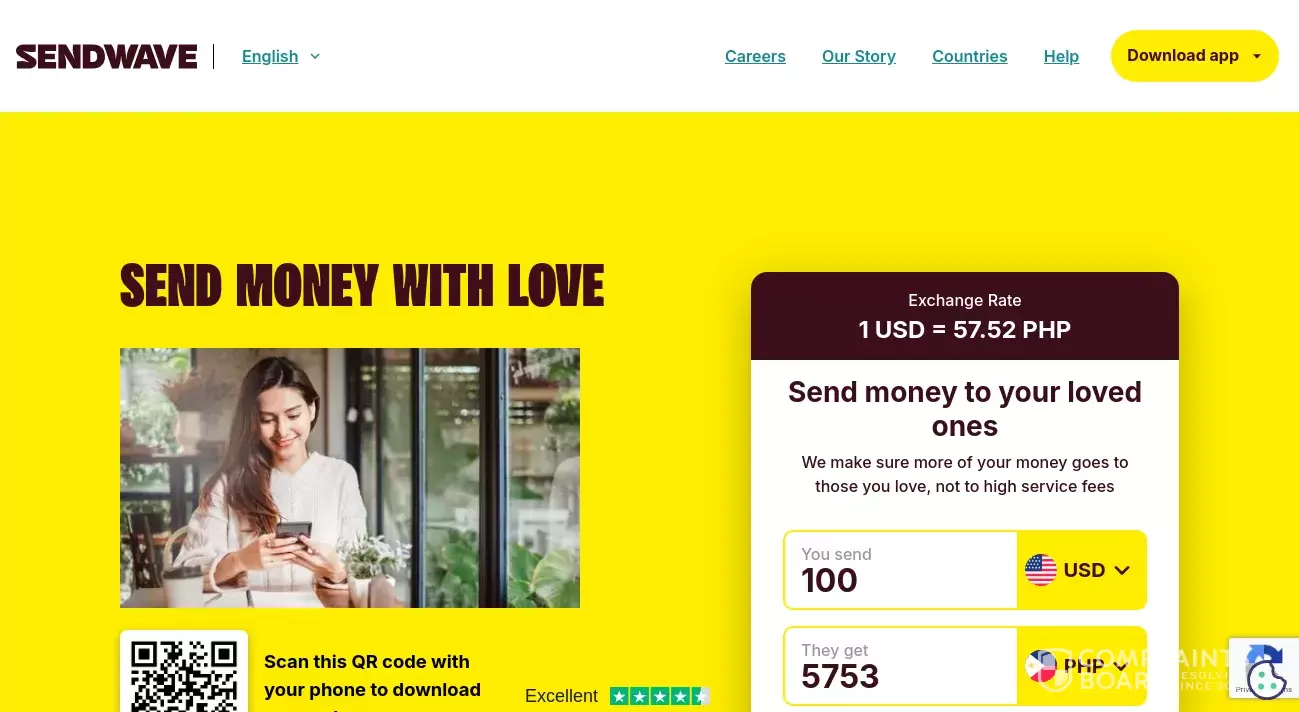Open the PHP currency selector
Image resolution: width=1299 pixels, height=712 pixels.
1081,666
